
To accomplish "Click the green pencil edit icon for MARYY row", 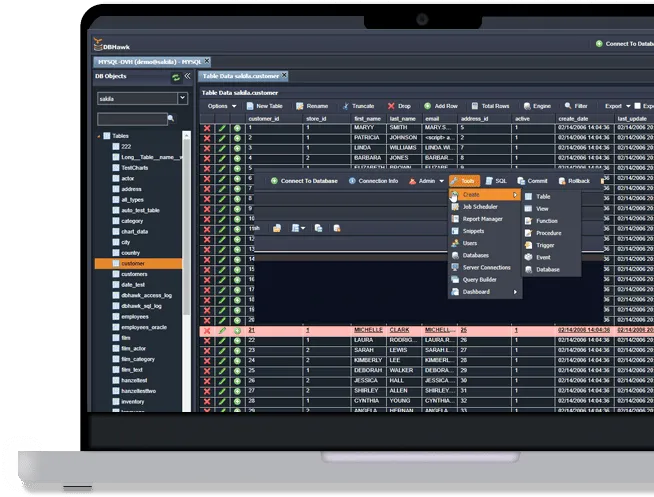I will coord(222,128).
